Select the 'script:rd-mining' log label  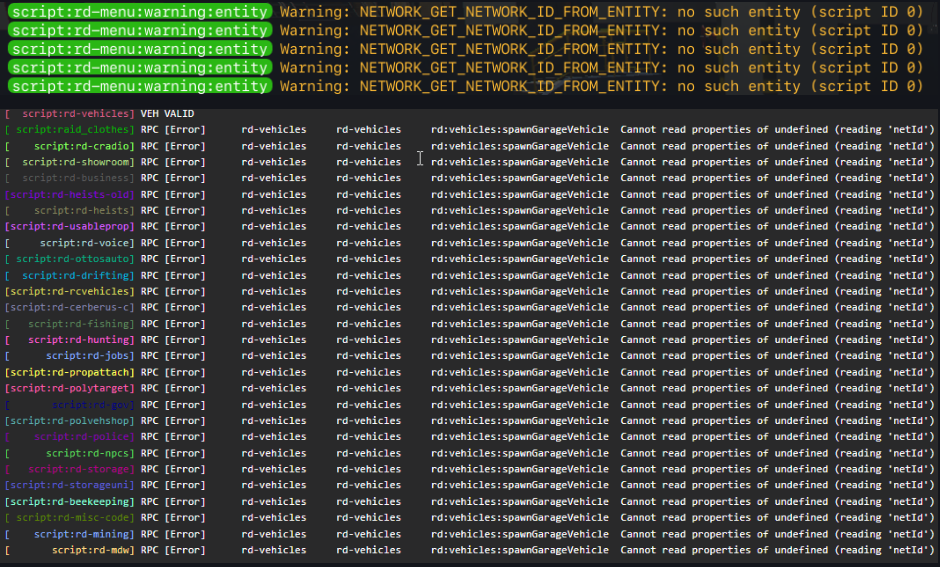(x=70, y=534)
